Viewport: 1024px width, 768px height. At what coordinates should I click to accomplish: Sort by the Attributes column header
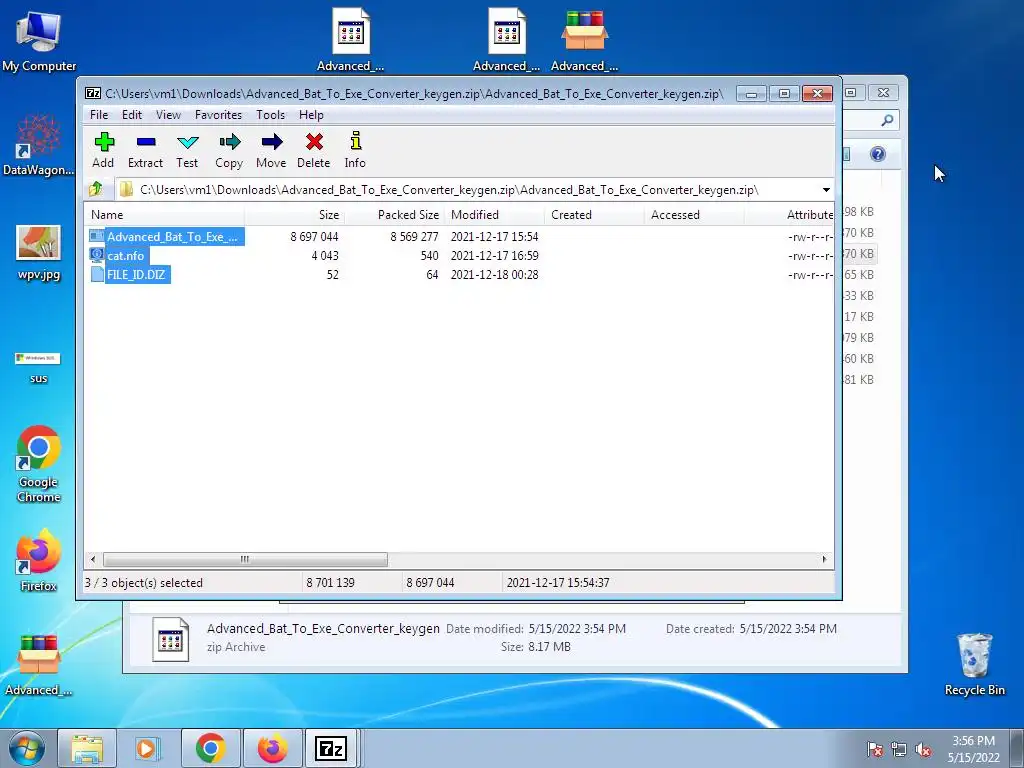(790, 215)
